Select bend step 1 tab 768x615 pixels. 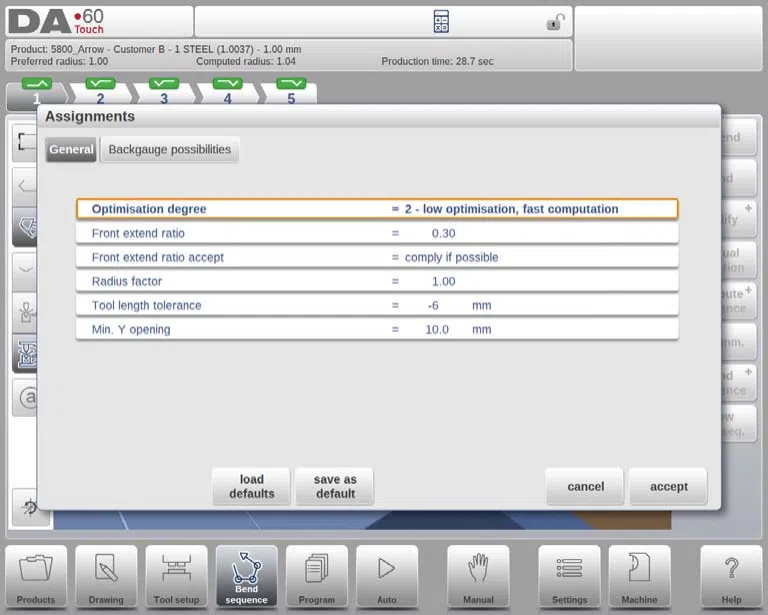pos(37,98)
